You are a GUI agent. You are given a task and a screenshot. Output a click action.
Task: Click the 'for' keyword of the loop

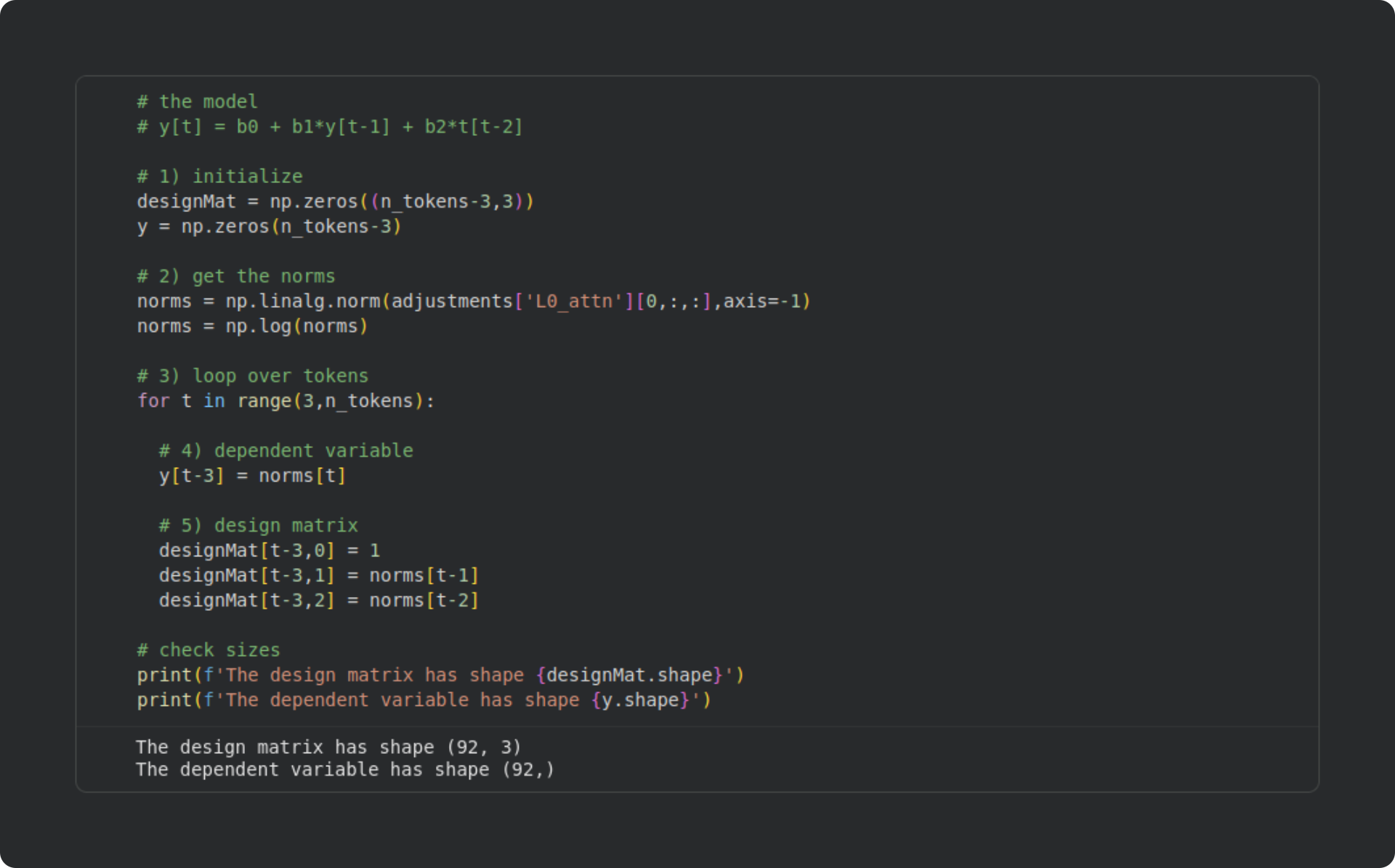pyautogui.click(x=153, y=401)
